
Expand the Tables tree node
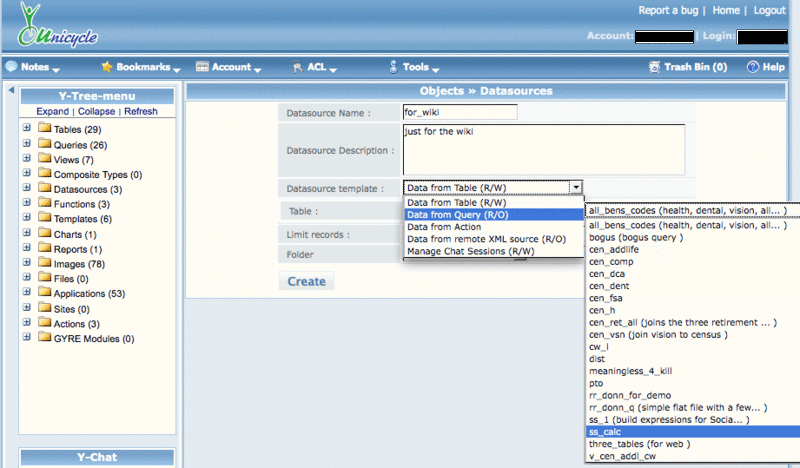[x=27, y=130]
